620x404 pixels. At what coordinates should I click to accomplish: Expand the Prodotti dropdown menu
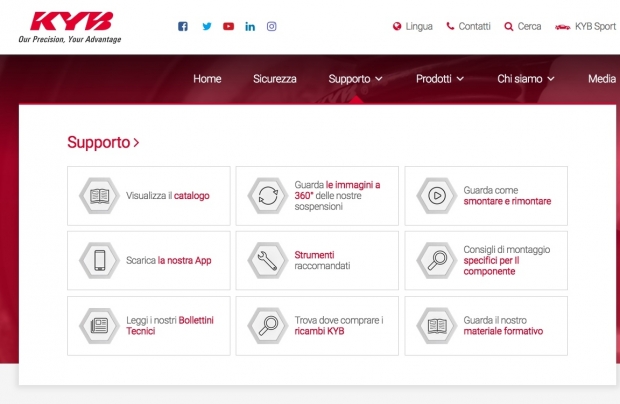(x=439, y=79)
